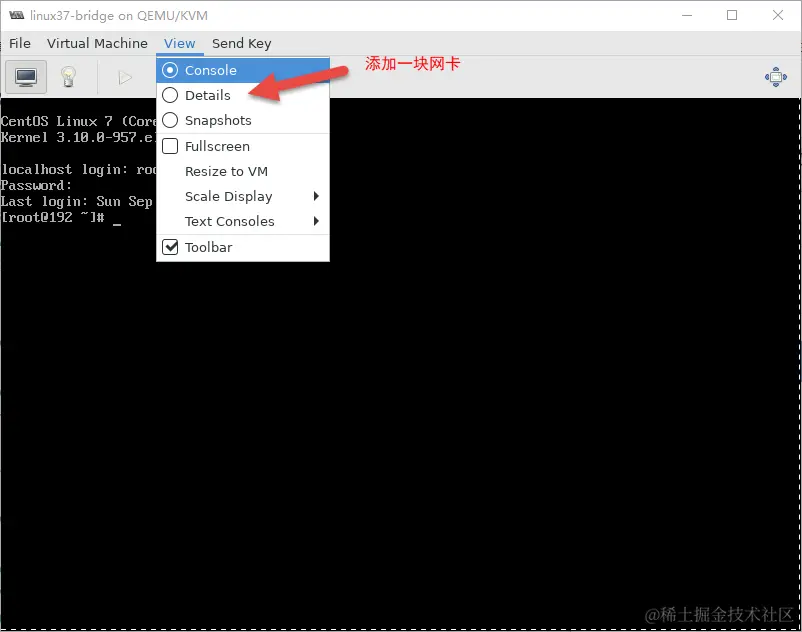802x632 pixels.
Task: Select the Details radio option
Action: coord(170,95)
